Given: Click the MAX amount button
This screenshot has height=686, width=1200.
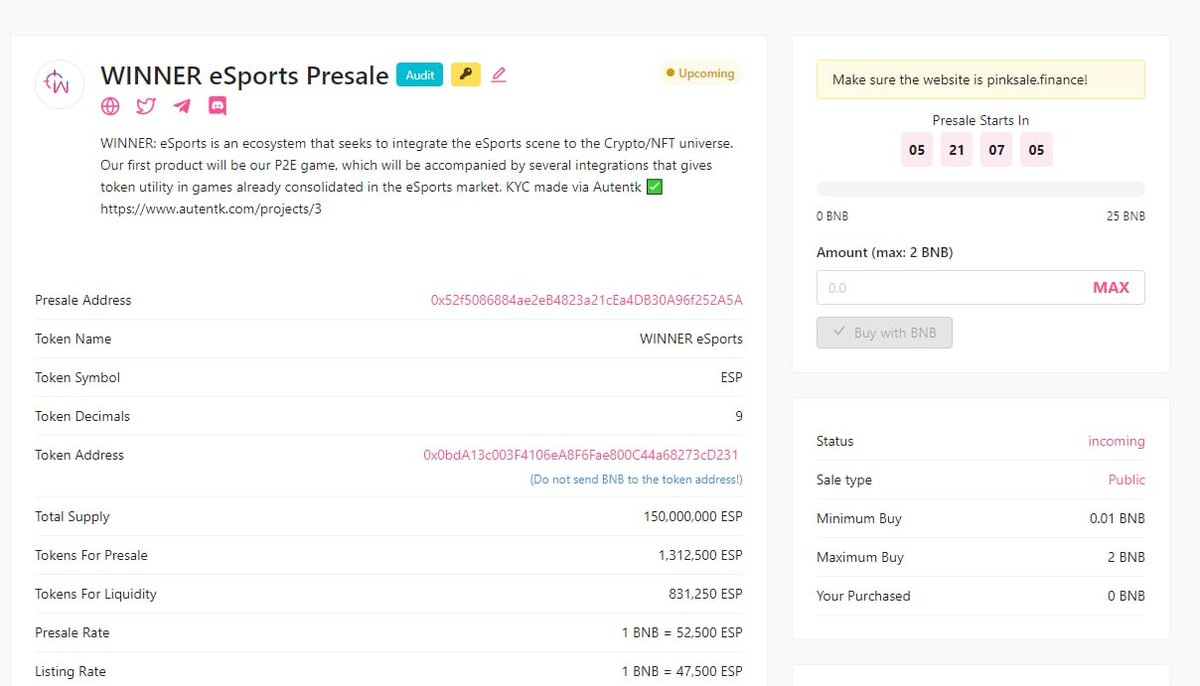Looking at the screenshot, I should point(1111,287).
